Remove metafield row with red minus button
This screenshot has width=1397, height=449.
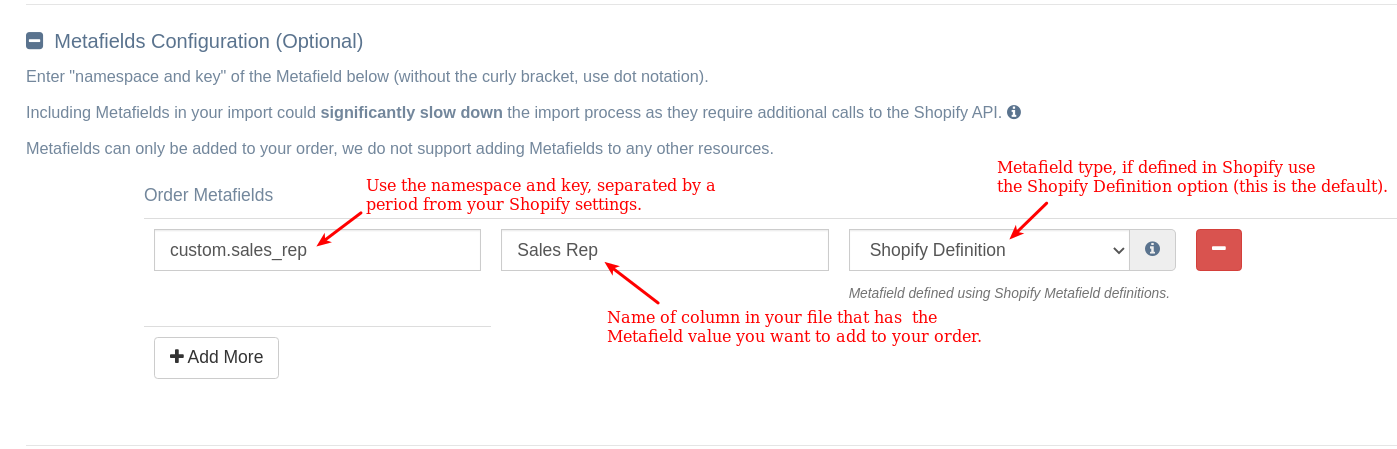(1218, 250)
